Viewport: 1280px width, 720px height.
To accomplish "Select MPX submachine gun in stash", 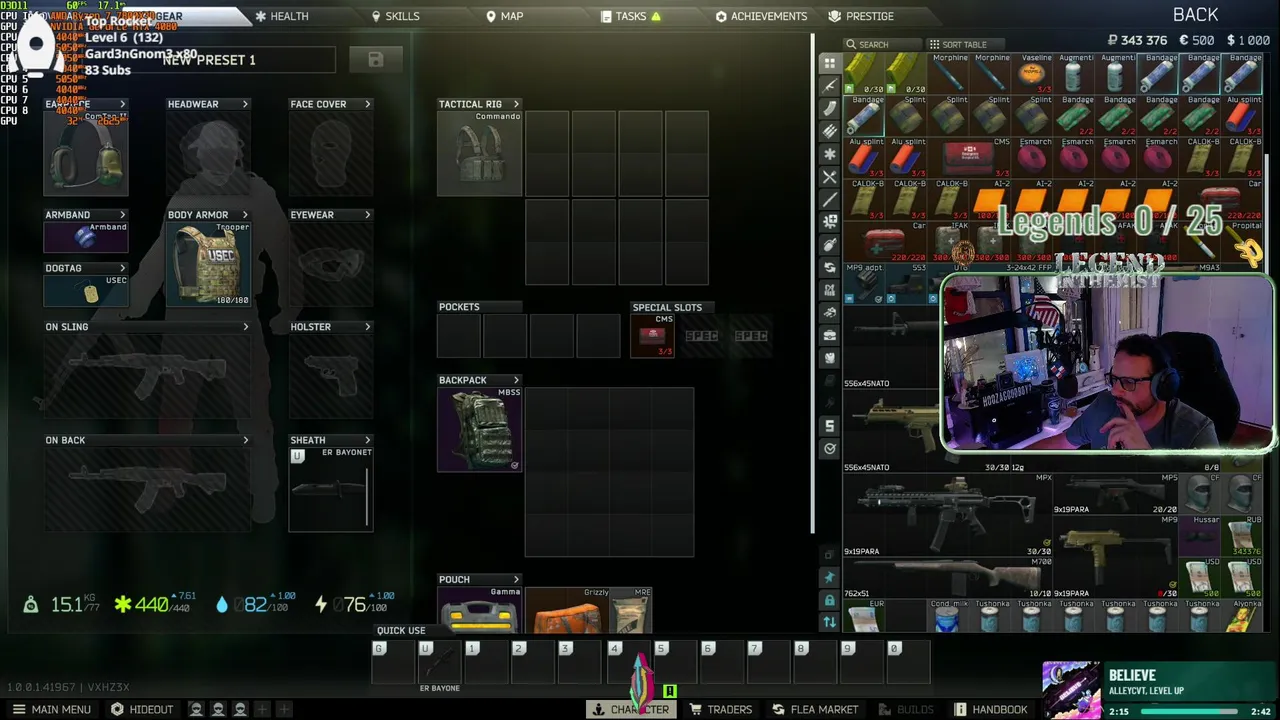I will click(946, 514).
